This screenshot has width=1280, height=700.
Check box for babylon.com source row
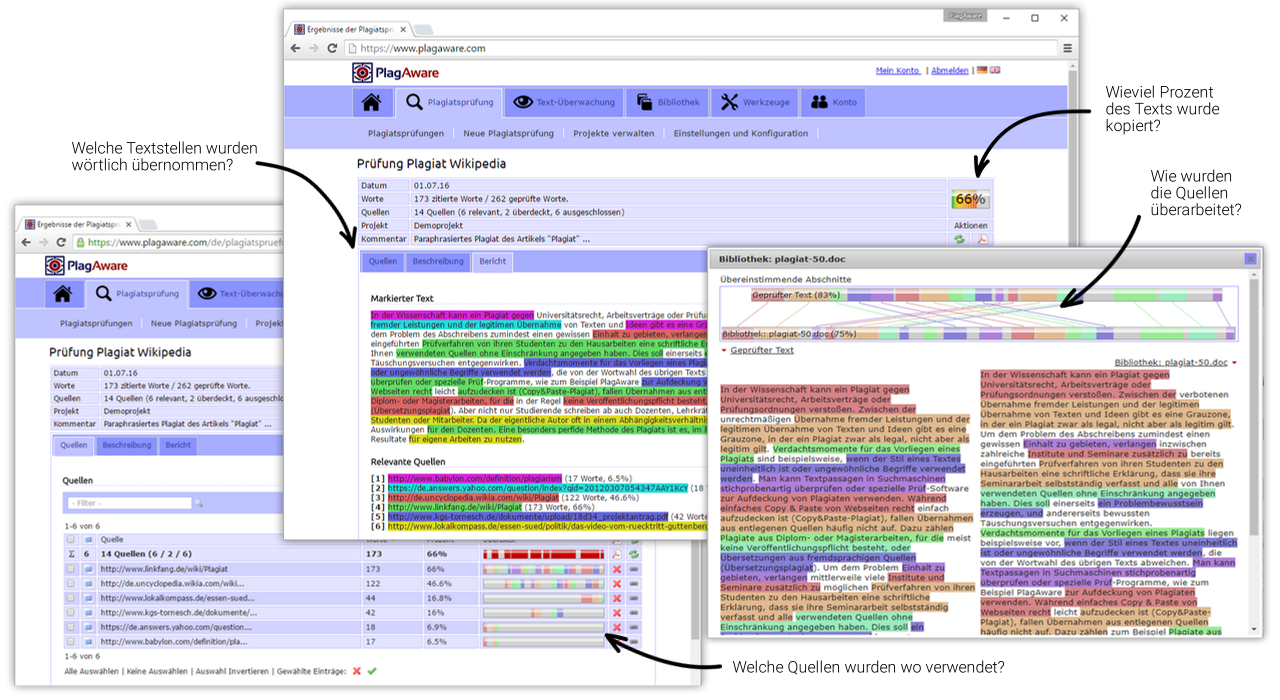70,642
